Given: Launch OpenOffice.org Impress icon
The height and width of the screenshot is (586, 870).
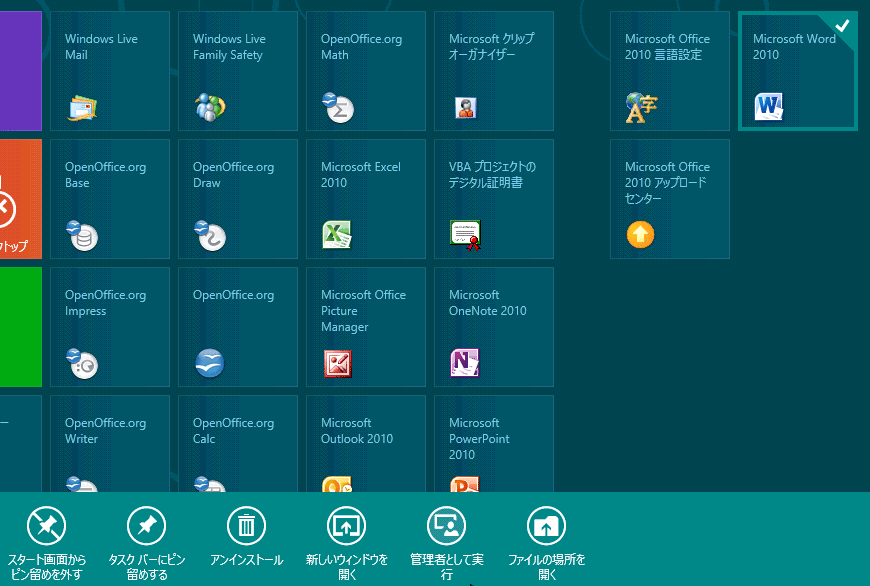Looking at the screenshot, I should (82, 363).
